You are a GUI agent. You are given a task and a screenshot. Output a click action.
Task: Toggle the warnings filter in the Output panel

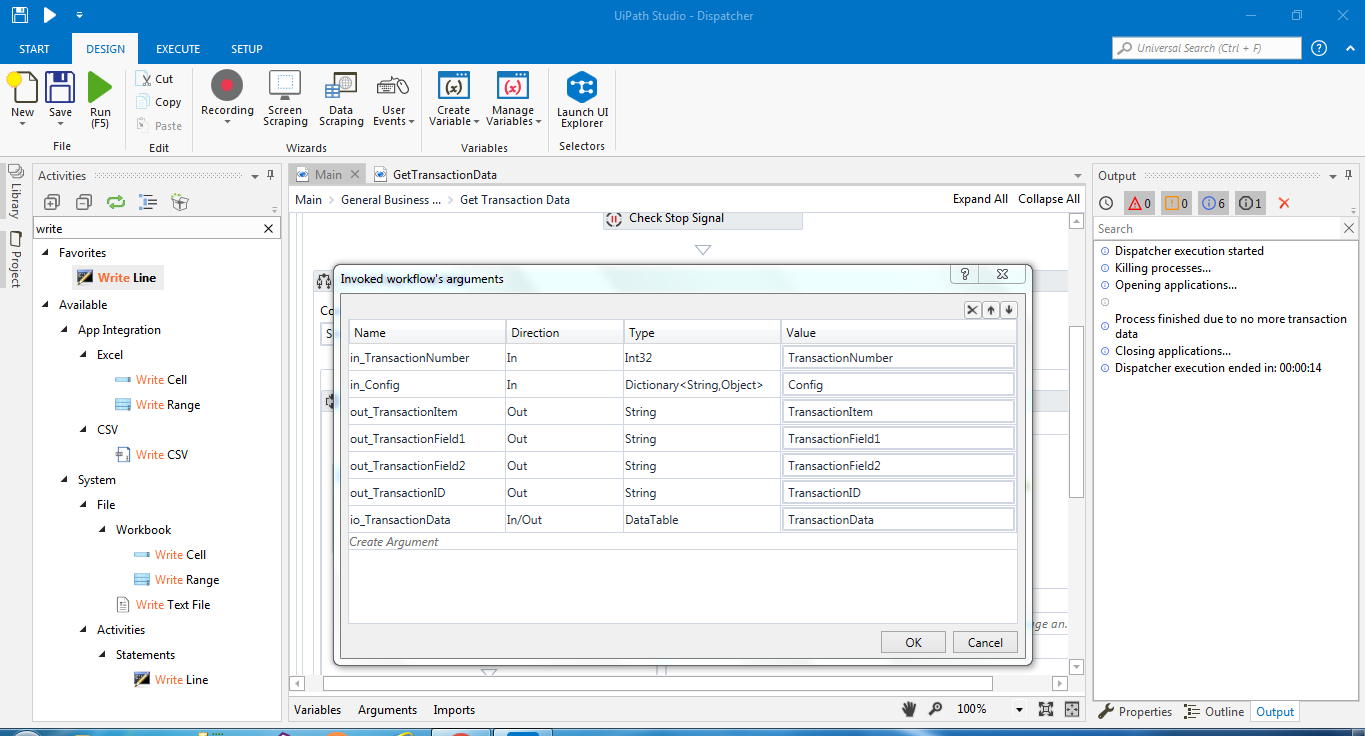point(1175,203)
